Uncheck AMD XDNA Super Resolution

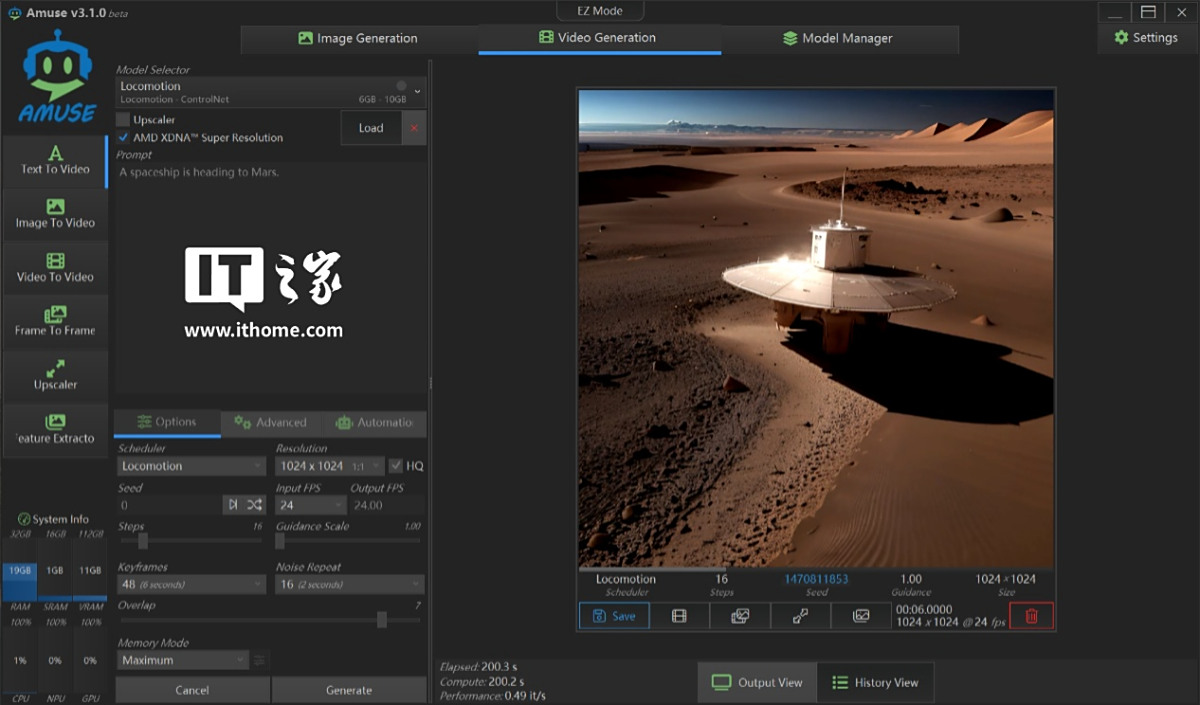[x=123, y=138]
